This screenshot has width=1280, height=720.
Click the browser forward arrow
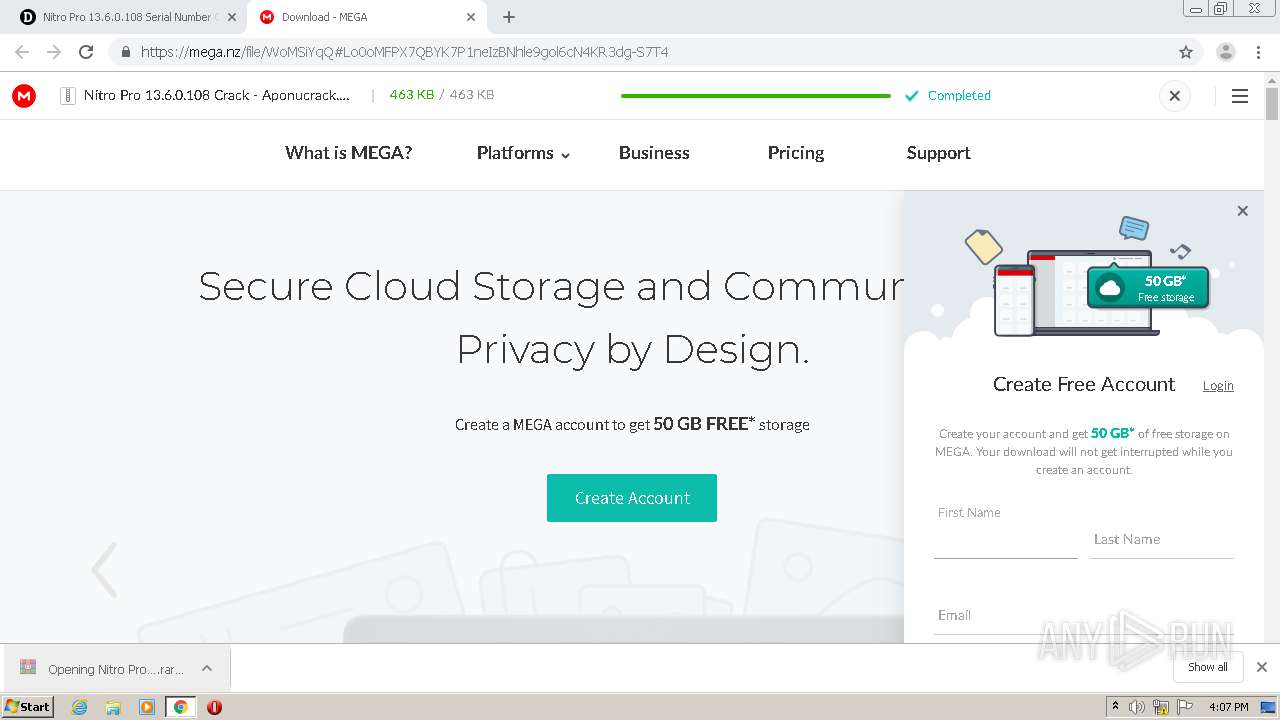click(54, 52)
